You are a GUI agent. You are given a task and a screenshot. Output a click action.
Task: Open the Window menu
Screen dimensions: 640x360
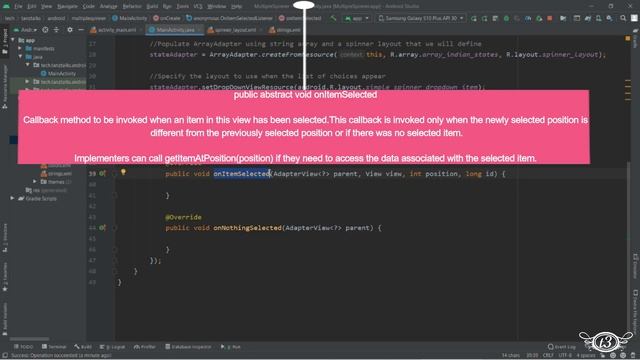216,6
